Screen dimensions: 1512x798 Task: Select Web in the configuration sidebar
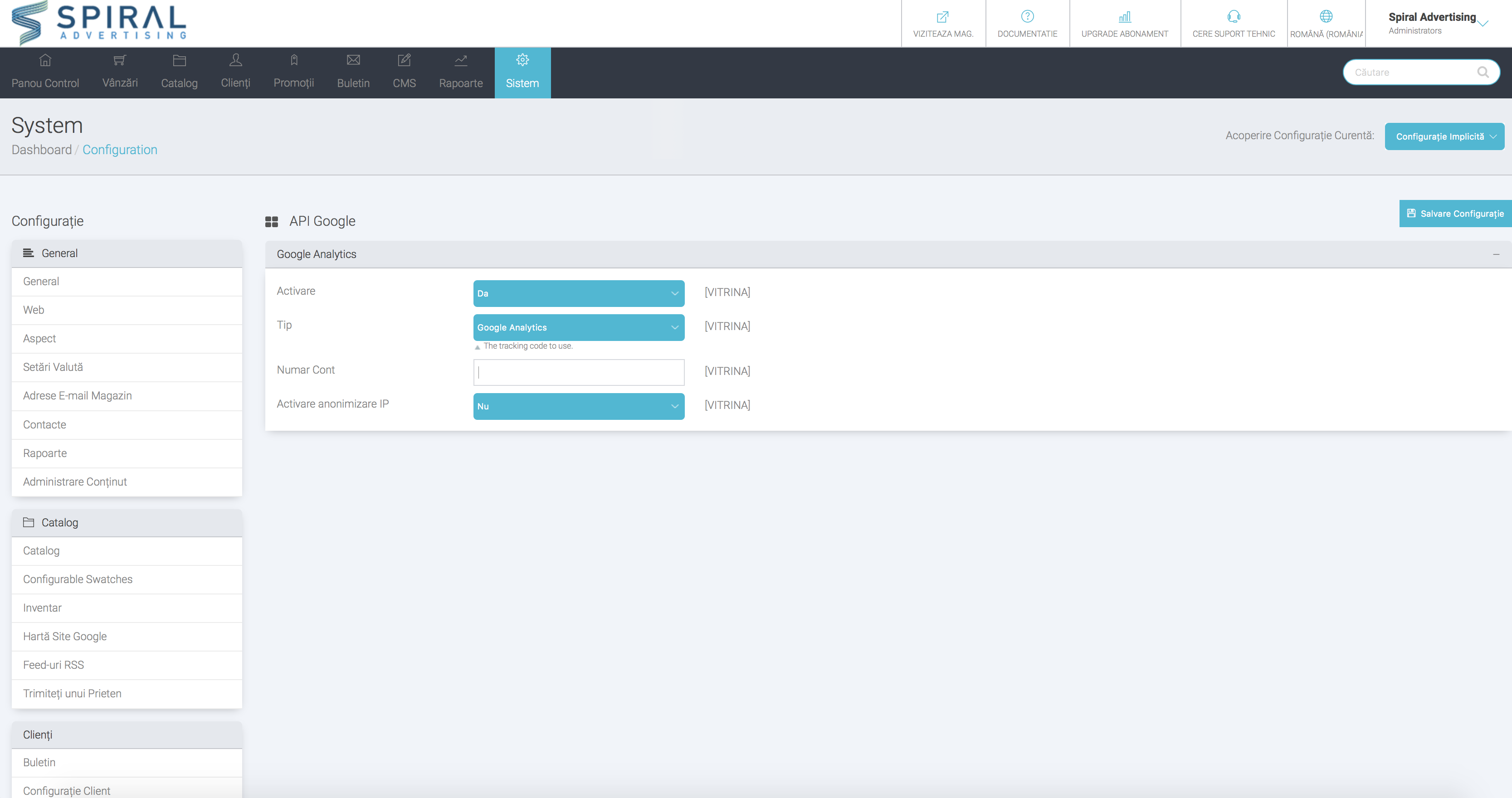pyautogui.click(x=127, y=310)
